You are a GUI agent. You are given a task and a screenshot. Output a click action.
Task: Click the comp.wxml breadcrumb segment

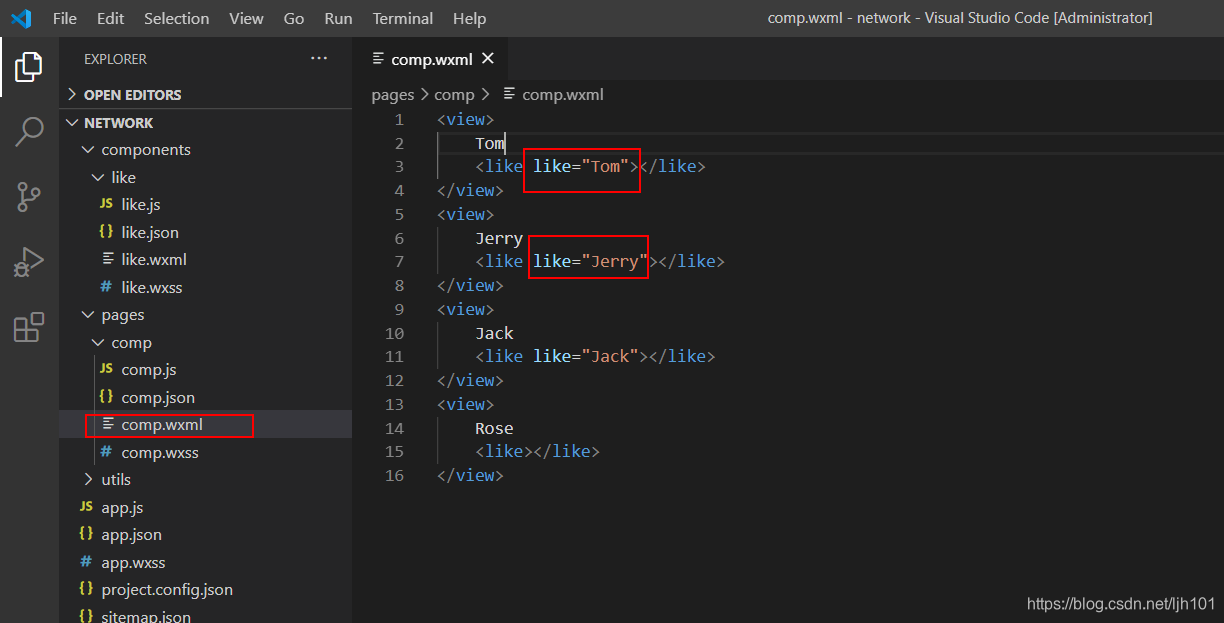[563, 94]
